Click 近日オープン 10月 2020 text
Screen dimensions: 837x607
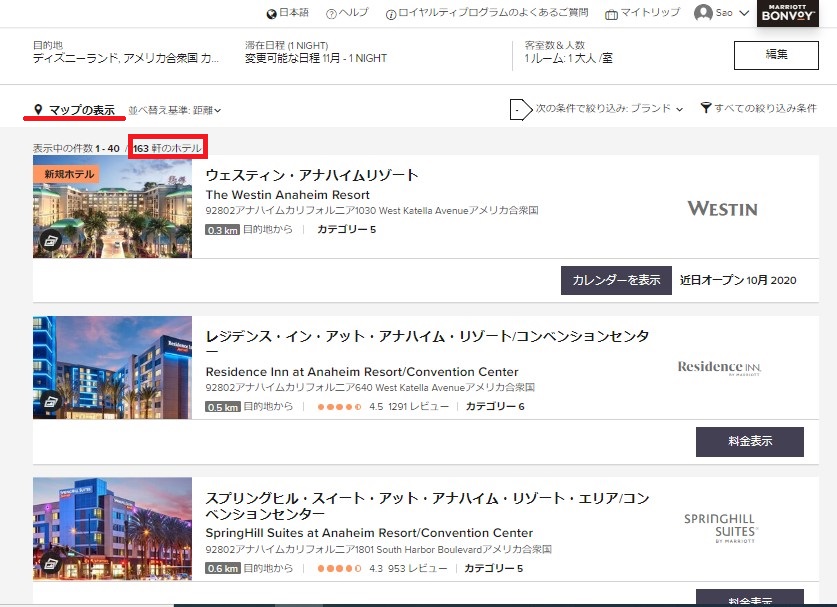[x=738, y=280]
